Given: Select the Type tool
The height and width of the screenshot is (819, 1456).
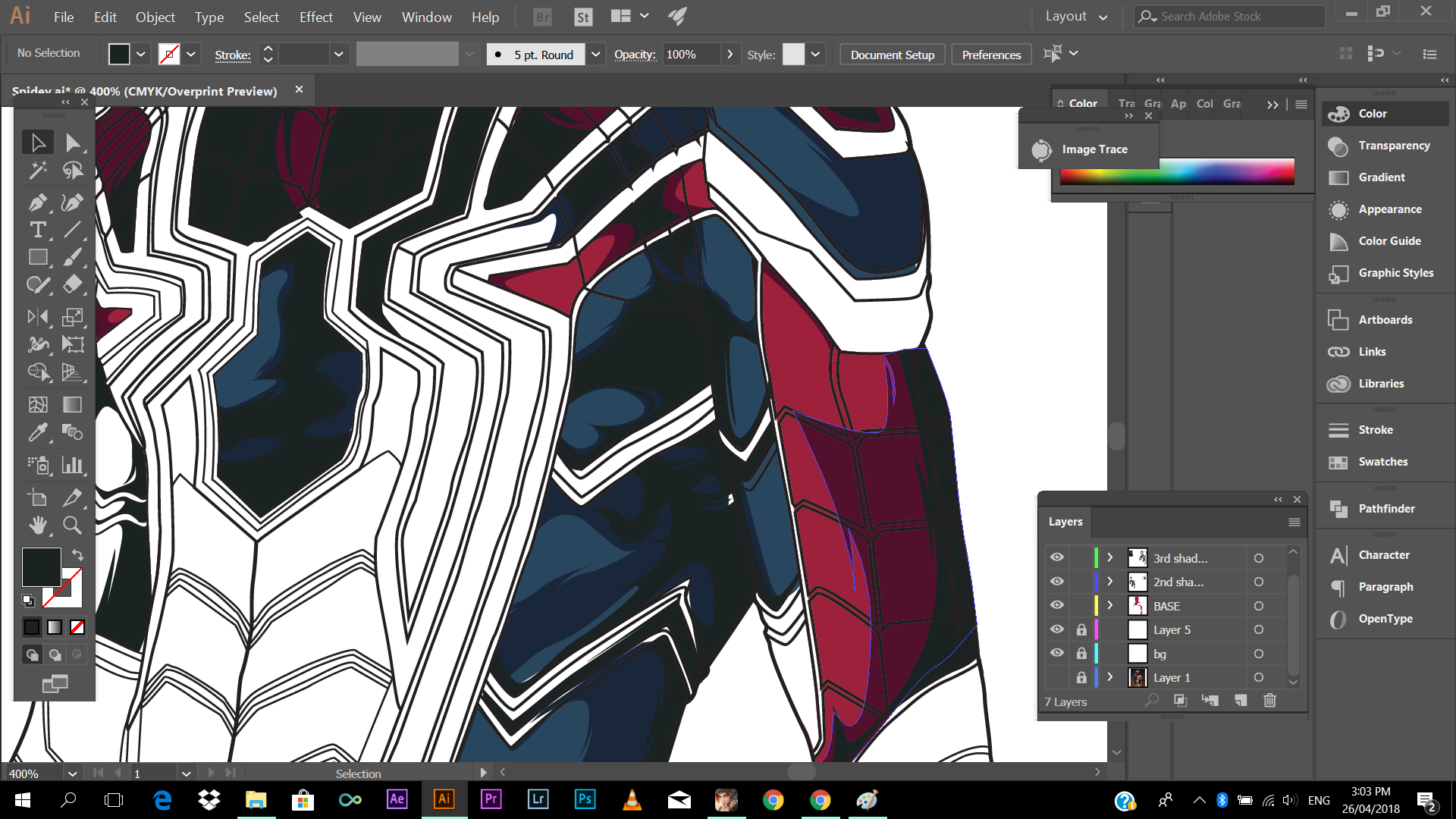Looking at the screenshot, I should (x=38, y=230).
